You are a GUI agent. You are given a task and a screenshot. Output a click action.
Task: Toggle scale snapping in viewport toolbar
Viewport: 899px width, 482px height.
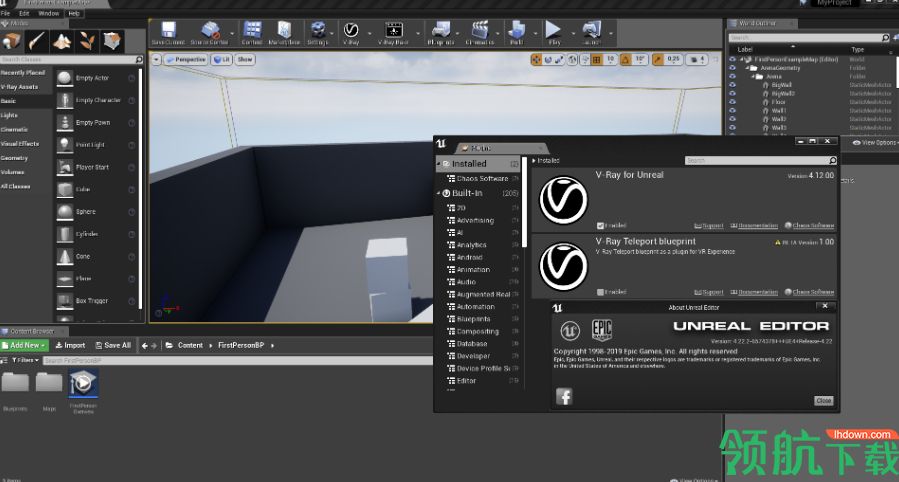tap(658, 59)
